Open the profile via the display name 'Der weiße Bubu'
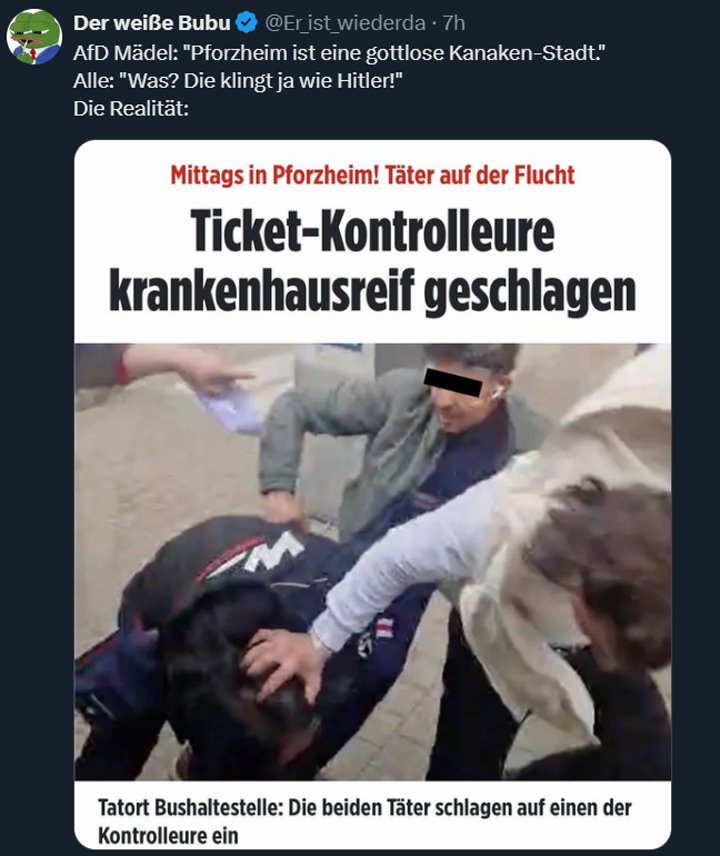 pyautogui.click(x=152, y=23)
